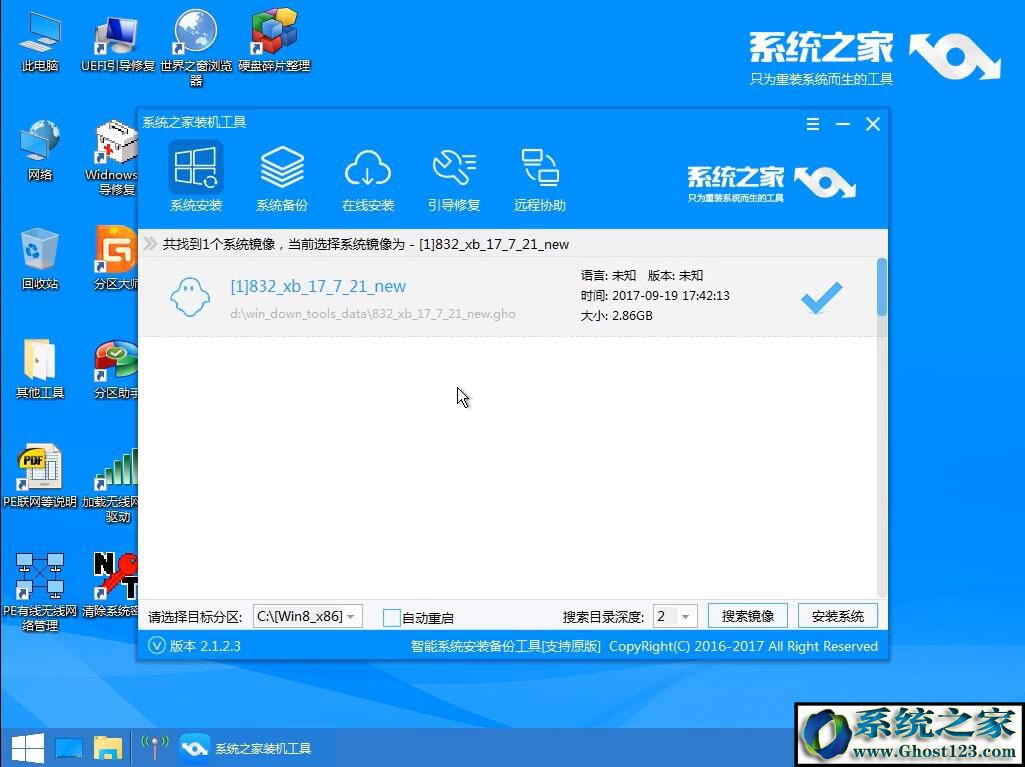The width and height of the screenshot is (1025, 767).
Task: Open UEFI引导修复 desktop shortcut
Action: (118, 42)
